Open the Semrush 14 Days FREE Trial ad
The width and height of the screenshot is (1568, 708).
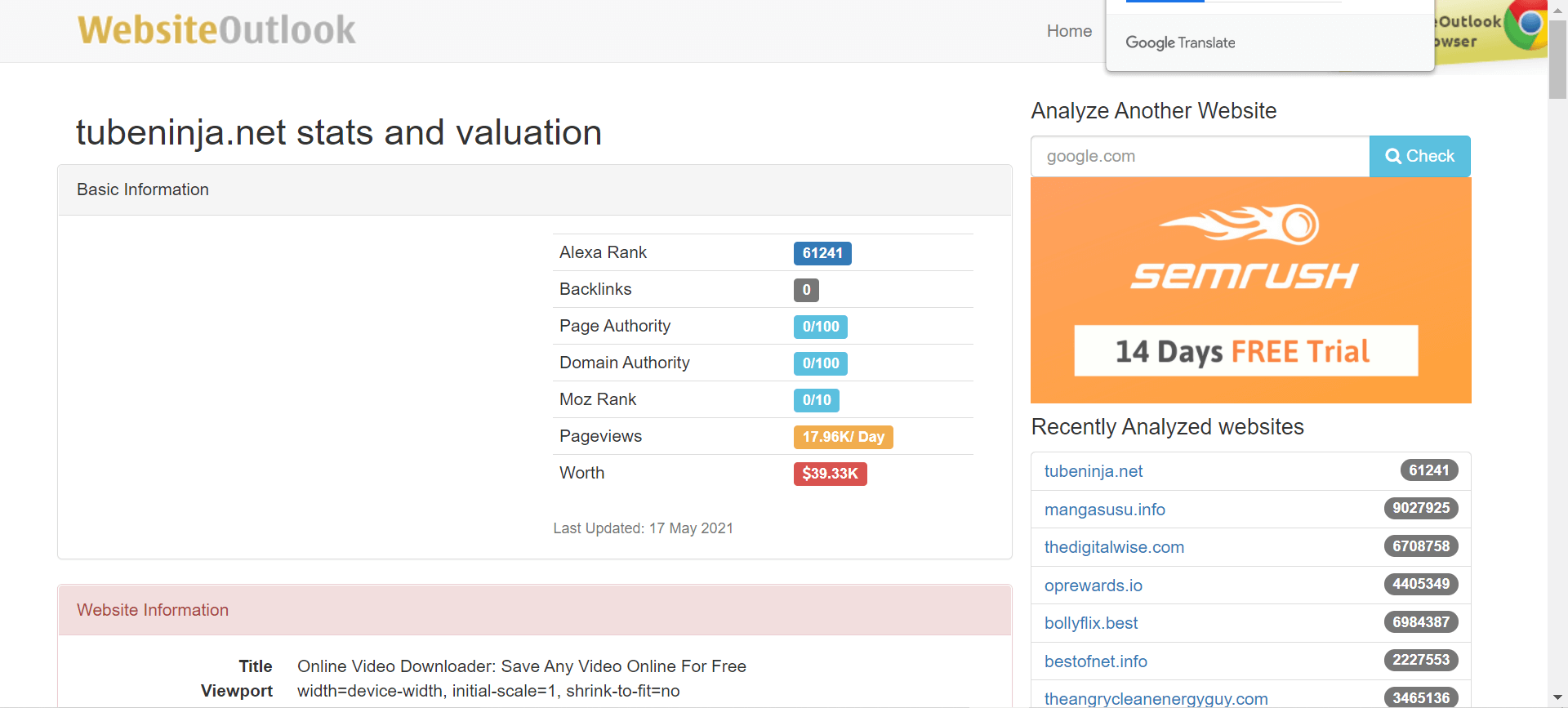pos(1250,290)
